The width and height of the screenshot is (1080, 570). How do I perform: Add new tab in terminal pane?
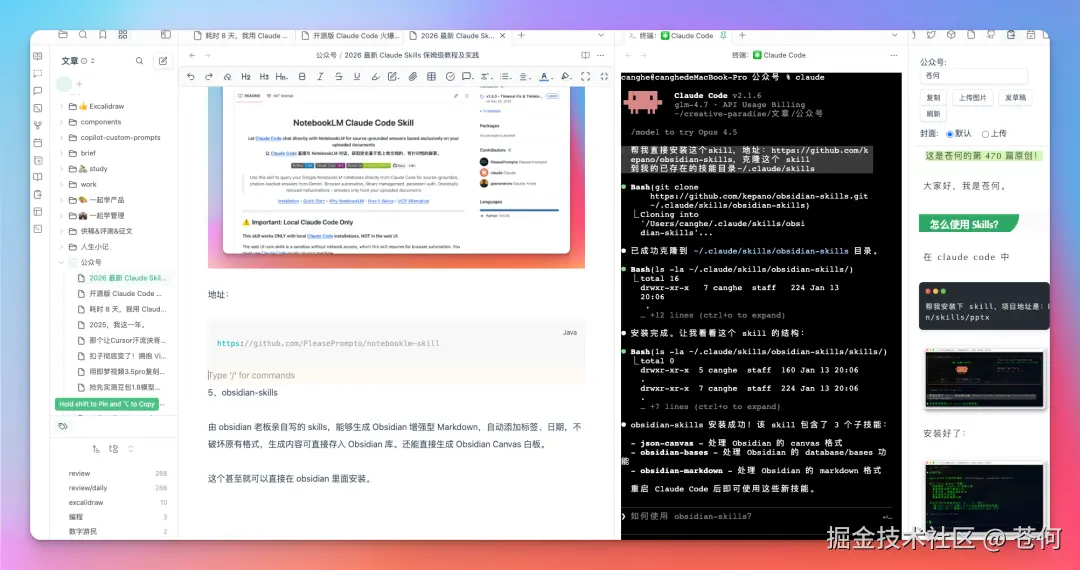(742, 35)
